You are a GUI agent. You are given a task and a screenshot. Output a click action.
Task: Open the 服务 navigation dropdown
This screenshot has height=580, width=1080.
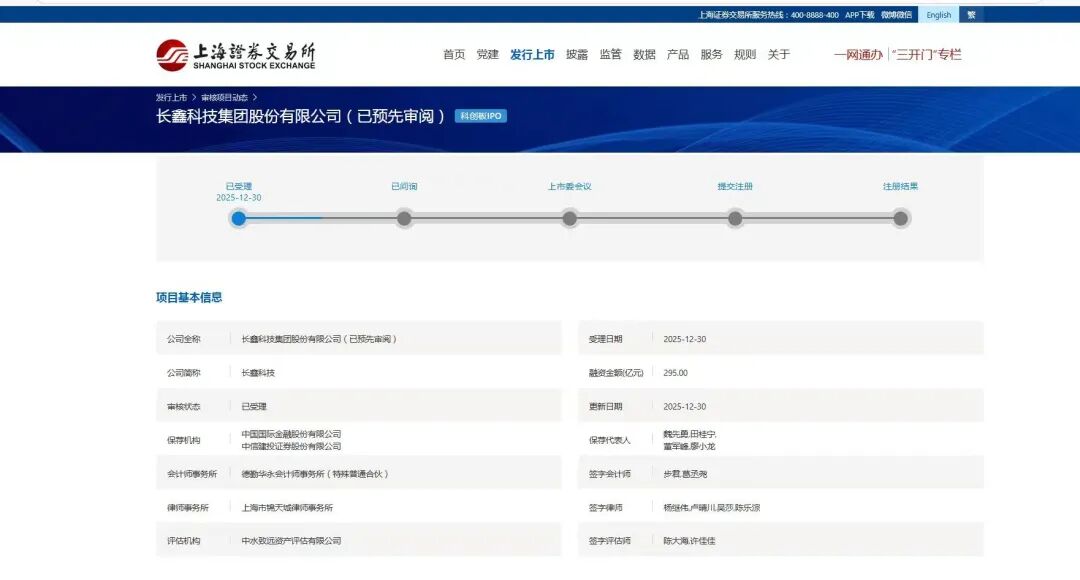point(712,55)
